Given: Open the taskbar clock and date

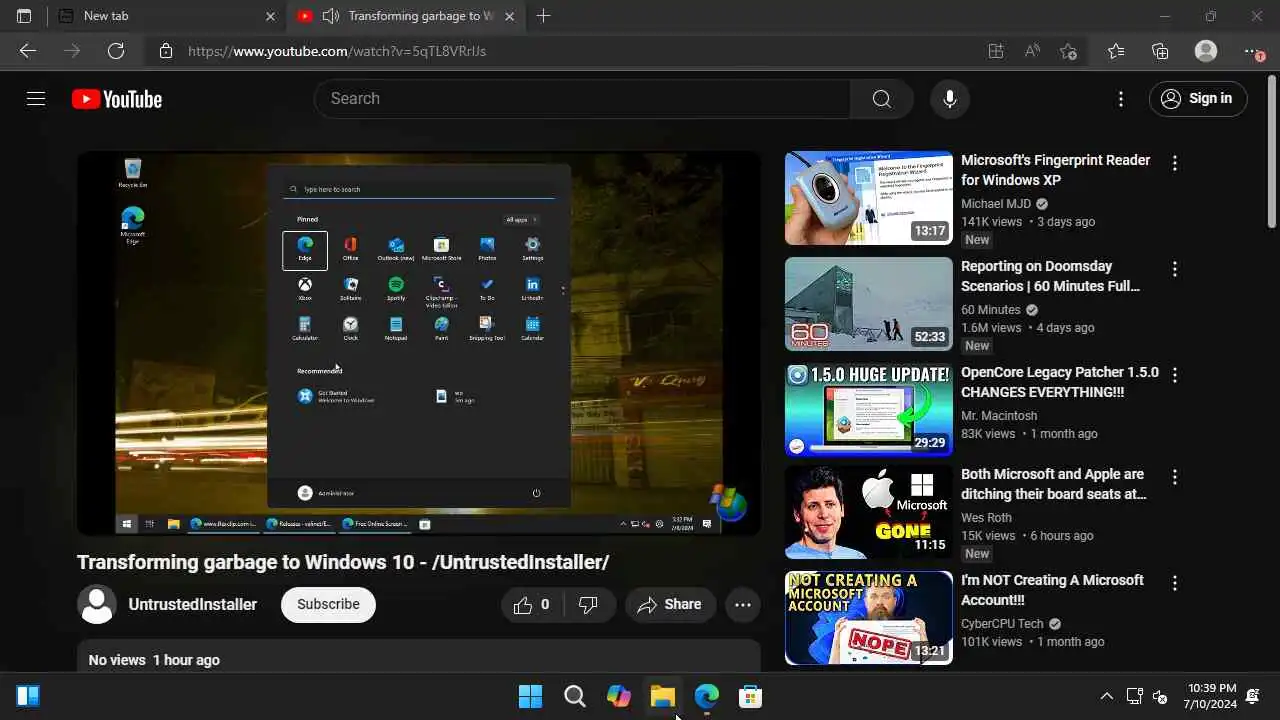Looking at the screenshot, I should (1212, 696).
